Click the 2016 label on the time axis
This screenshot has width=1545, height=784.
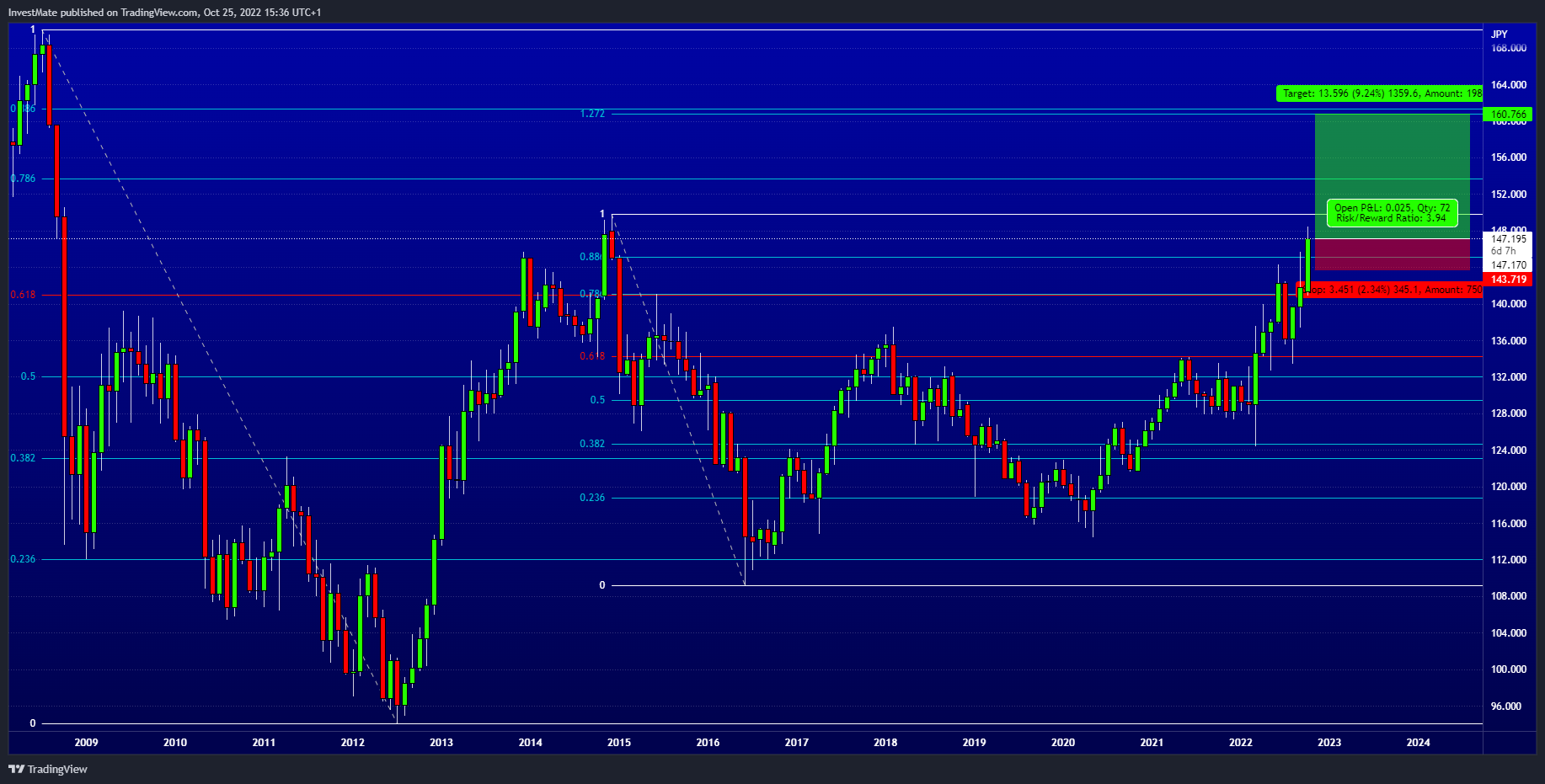tap(708, 743)
